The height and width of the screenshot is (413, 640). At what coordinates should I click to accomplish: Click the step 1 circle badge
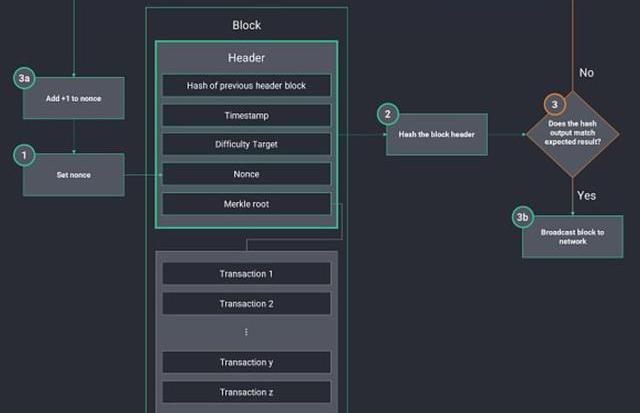pyautogui.click(x=27, y=155)
